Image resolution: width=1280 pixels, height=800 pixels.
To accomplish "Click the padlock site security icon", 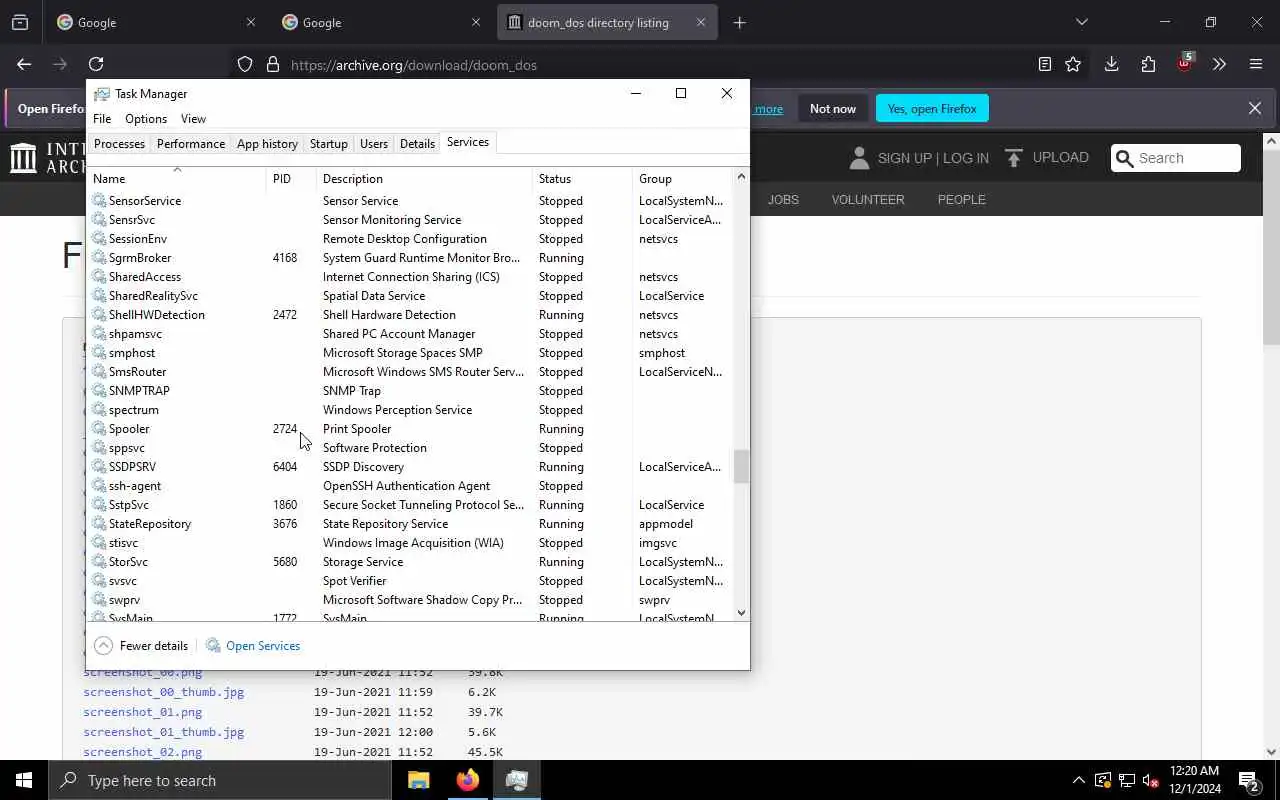I will coord(272,64).
